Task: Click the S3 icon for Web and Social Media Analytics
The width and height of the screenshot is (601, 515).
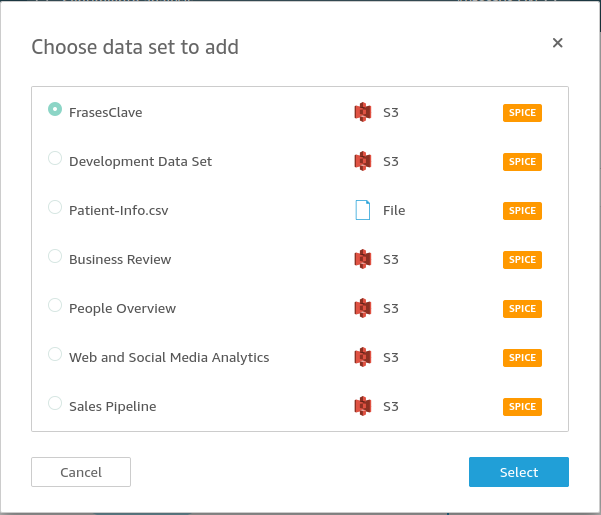Action: point(362,358)
